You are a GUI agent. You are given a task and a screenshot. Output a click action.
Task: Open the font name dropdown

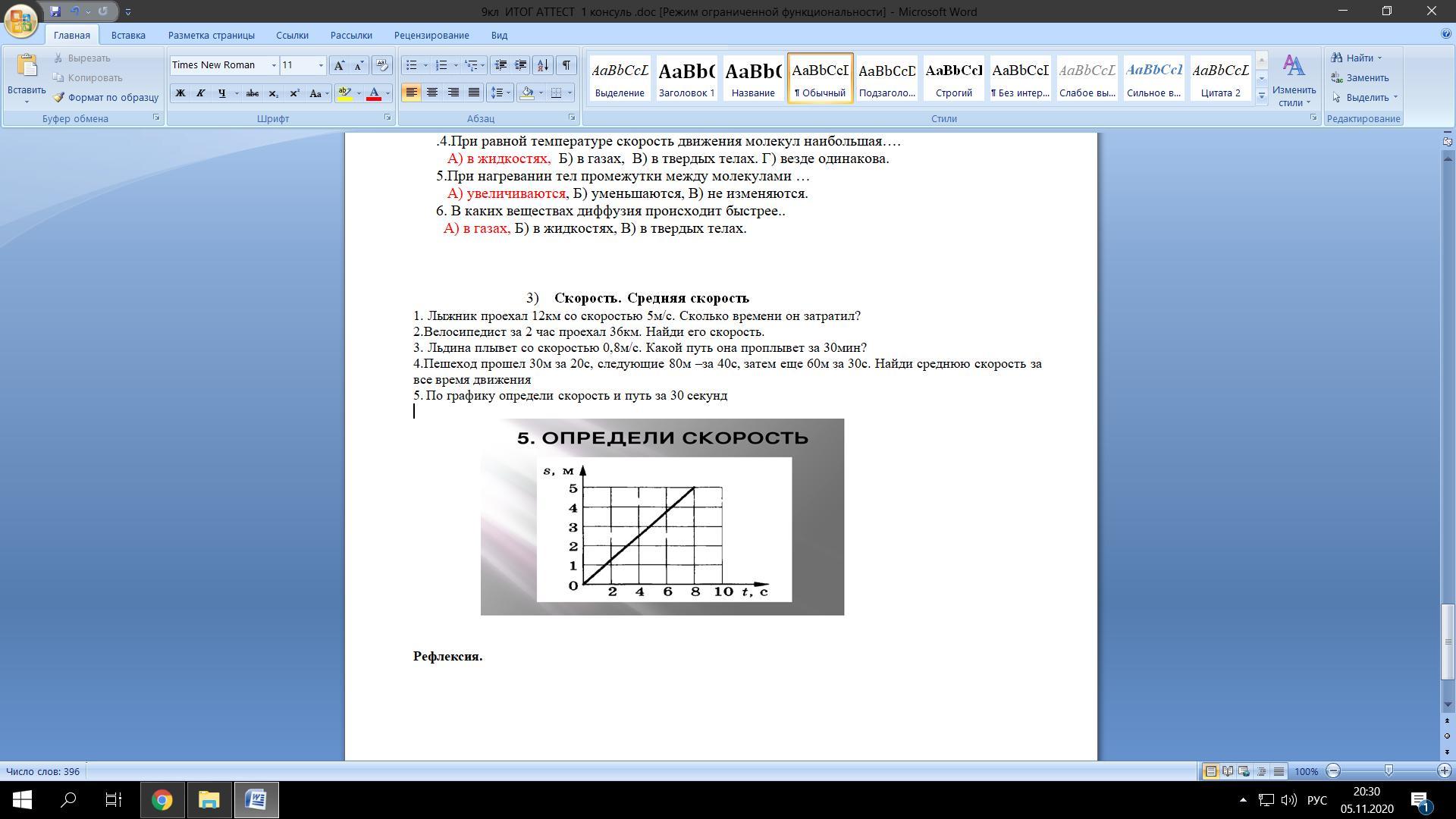point(274,65)
